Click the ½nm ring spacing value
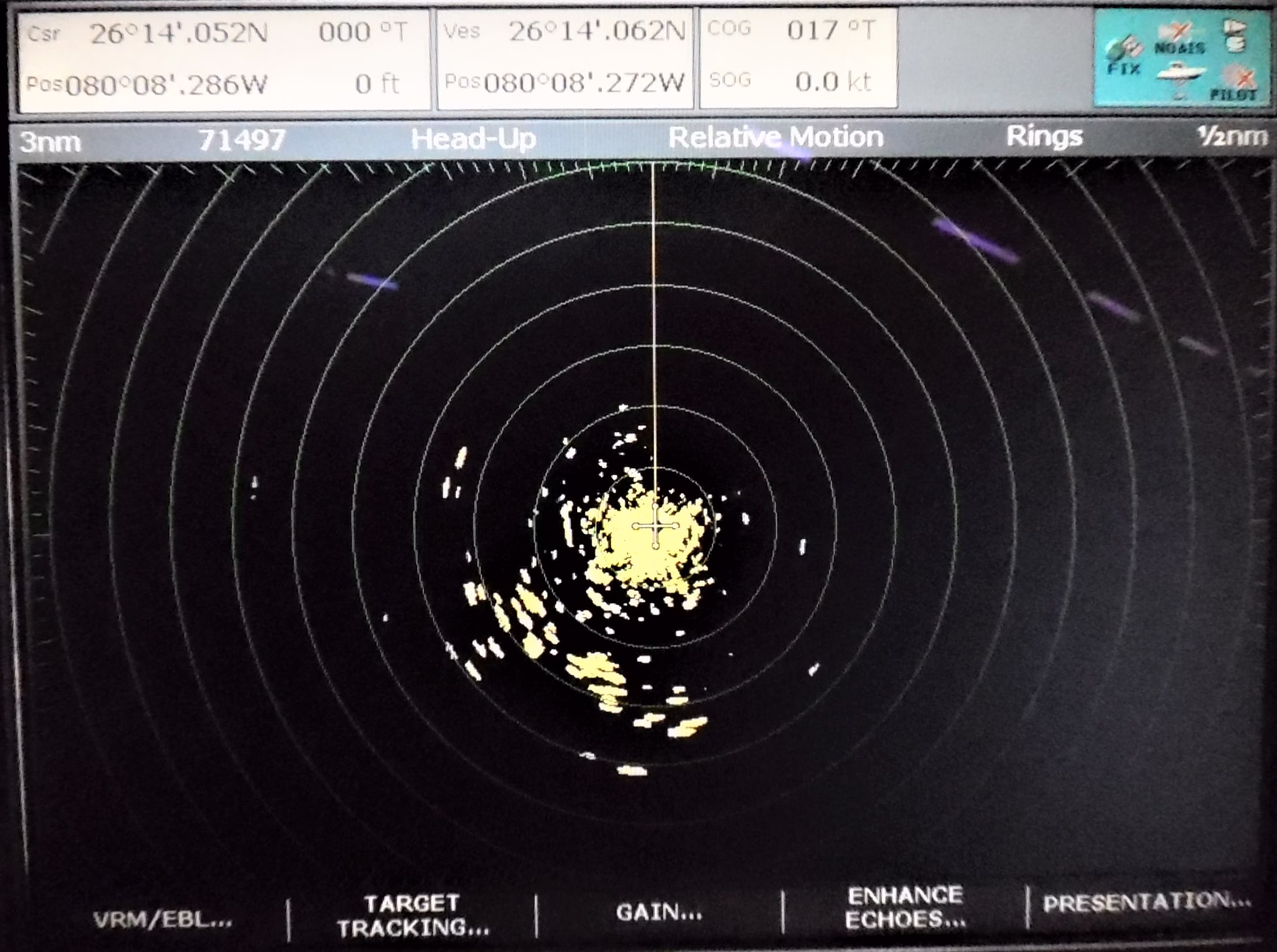 pyautogui.click(x=1232, y=136)
